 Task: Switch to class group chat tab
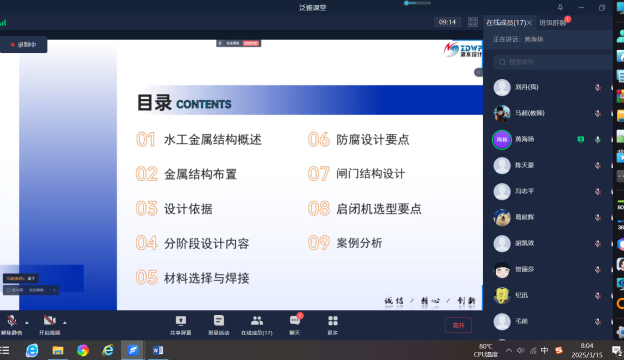click(552, 23)
